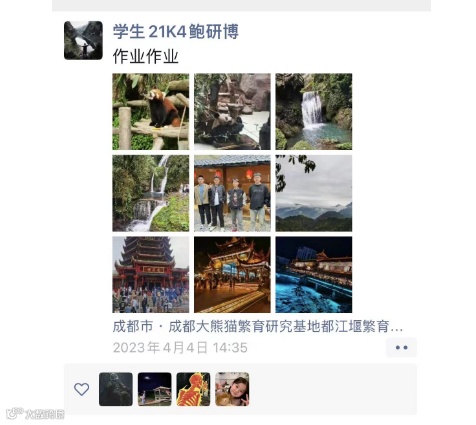476x425 pixels.
Task: View the cascading stream forest photo
Action: pyautogui.click(x=151, y=193)
